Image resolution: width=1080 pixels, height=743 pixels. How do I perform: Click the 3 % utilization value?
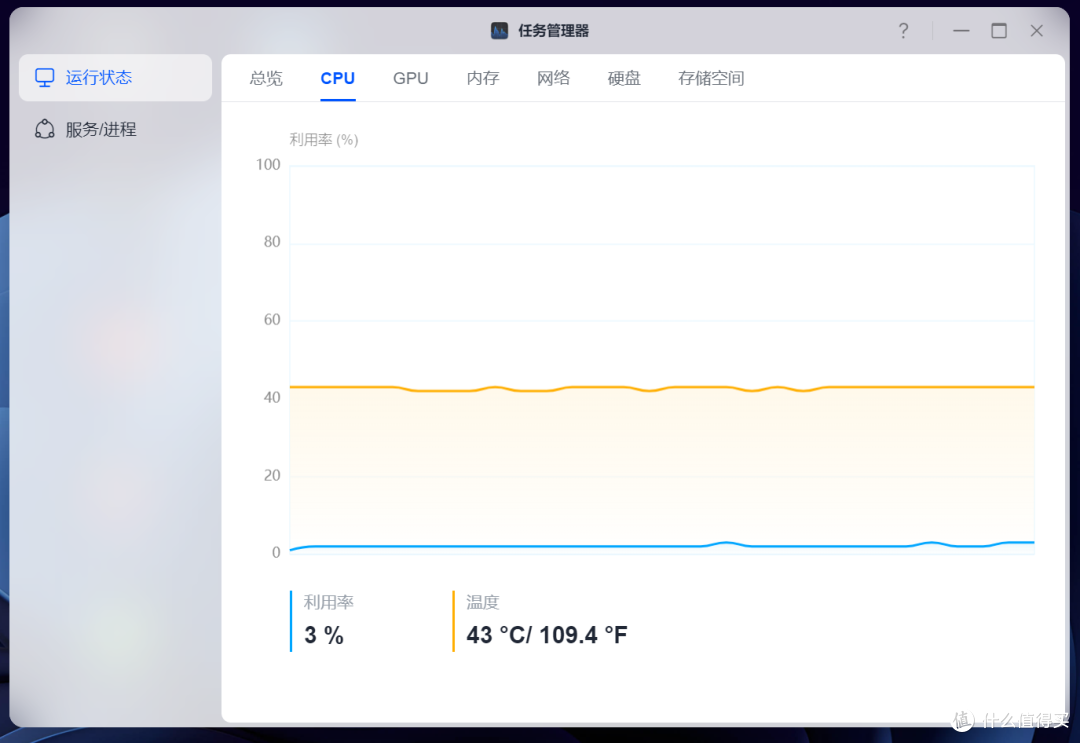324,635
